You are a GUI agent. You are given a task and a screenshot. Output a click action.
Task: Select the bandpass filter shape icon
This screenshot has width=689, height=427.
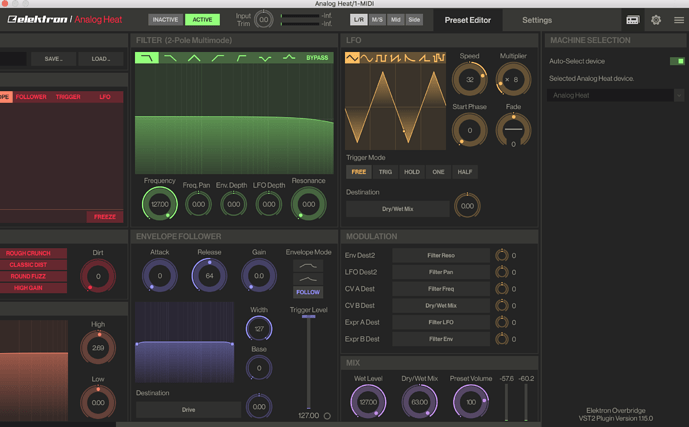pyautogui.click(x=194, y=58)
